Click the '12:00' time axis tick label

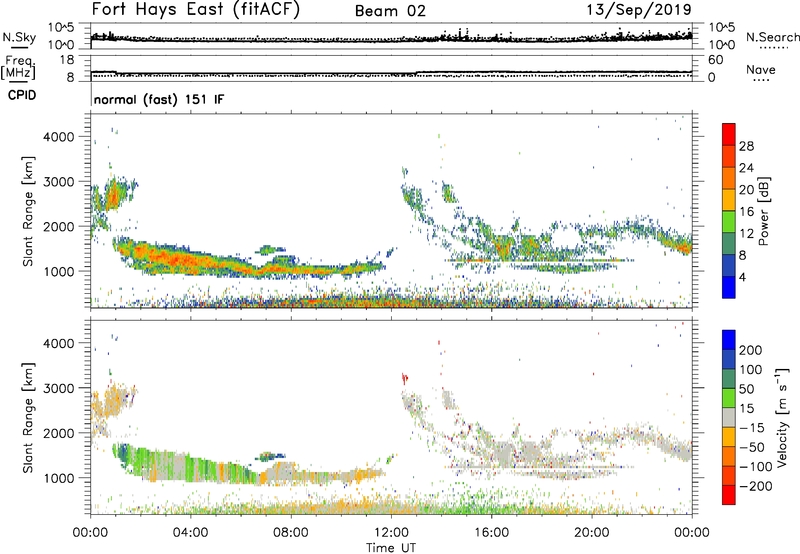(x=391, y=533)
